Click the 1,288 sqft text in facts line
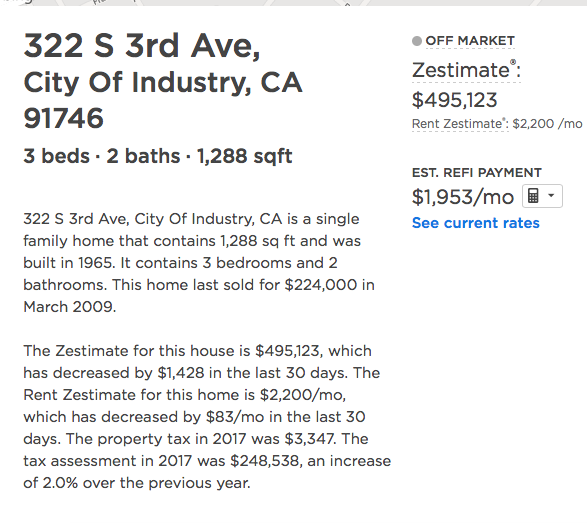Image resolution: width=587 pixels, height=523 pixels. [x=244, y=156]
